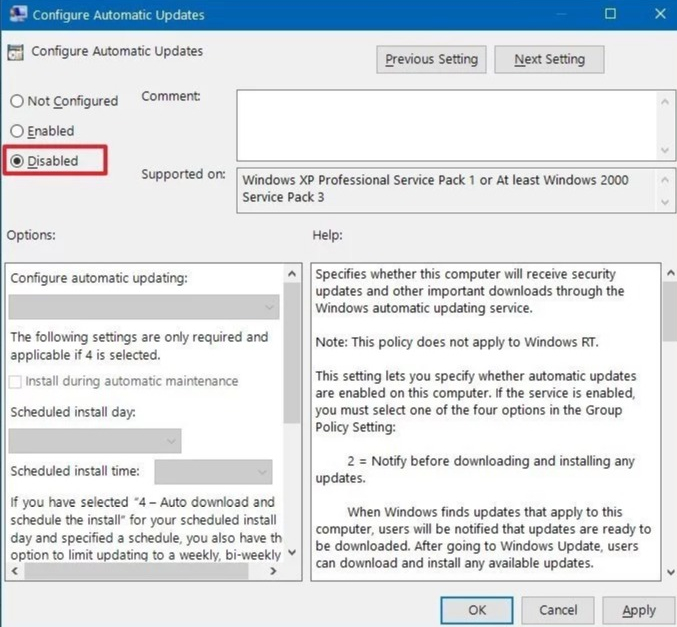677x627 pixels.
Task: Open the Scheduled install time dropdown
Action: (x=213, y=472)
